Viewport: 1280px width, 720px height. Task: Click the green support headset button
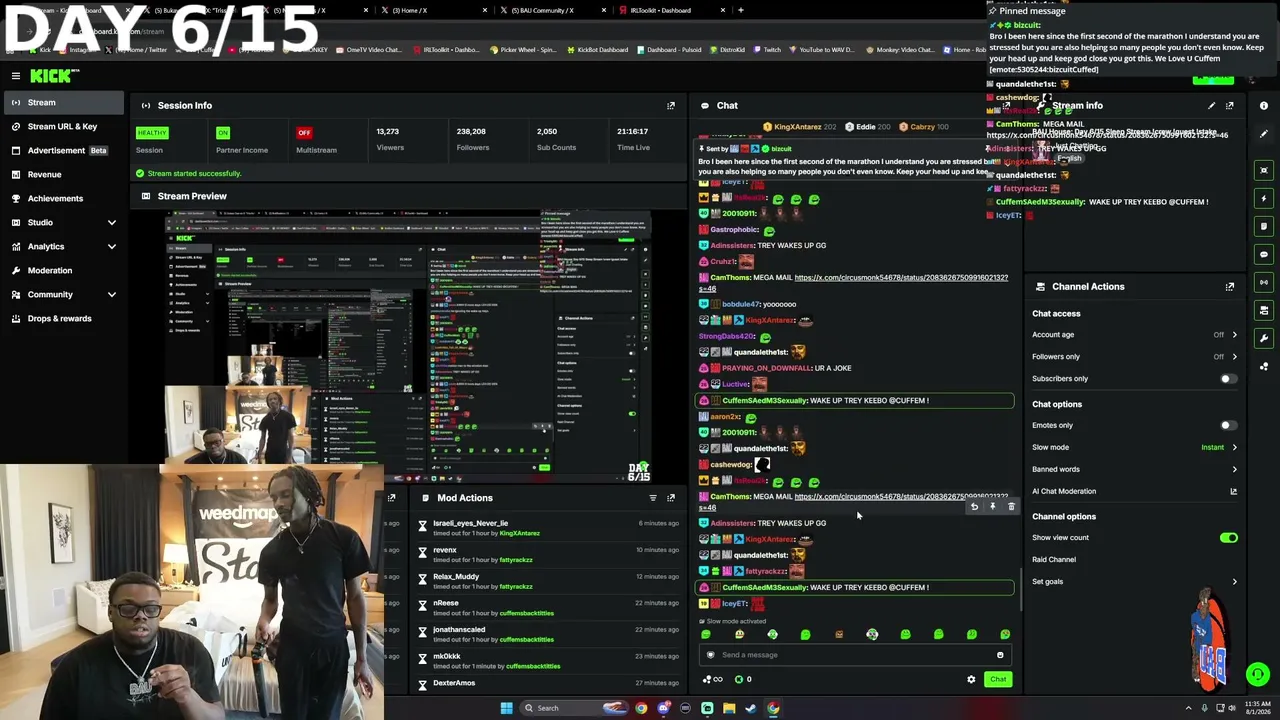pyautogui.click(x=1257, y=675)
